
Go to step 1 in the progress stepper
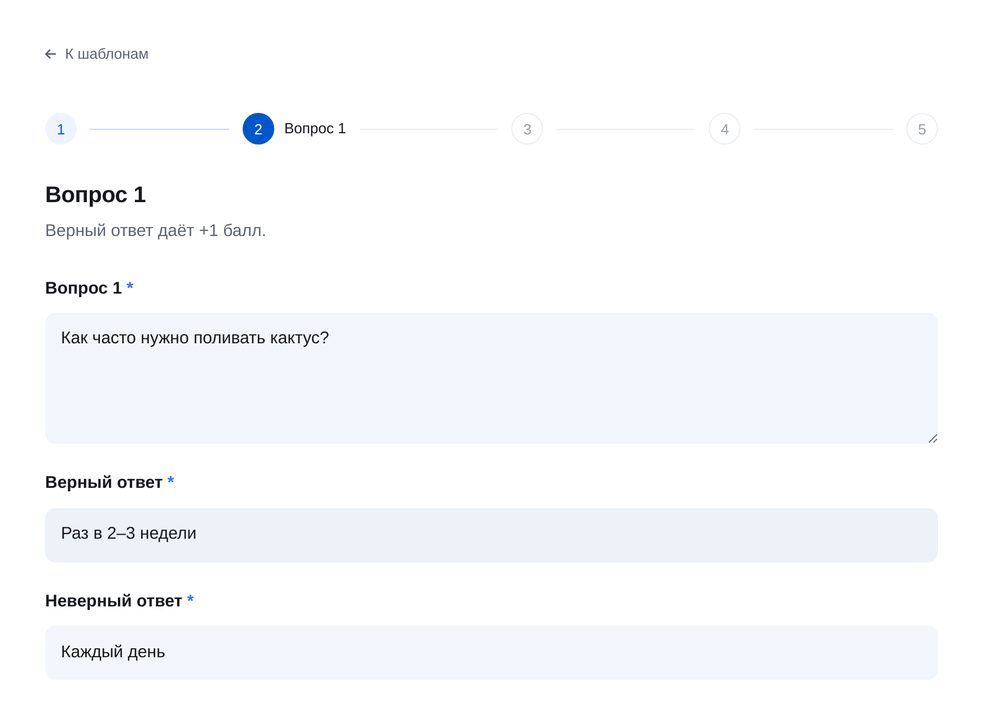[x=61, y=129]
